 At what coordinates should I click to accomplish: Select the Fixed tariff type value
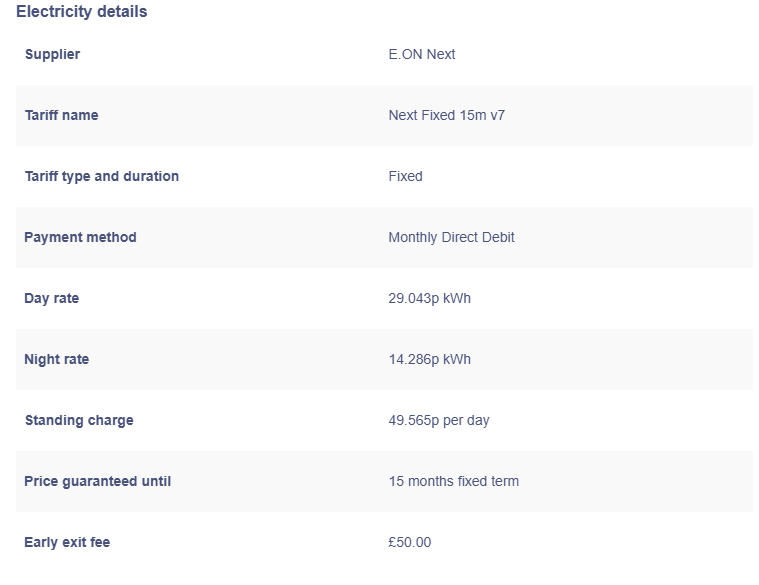(405, 176)
